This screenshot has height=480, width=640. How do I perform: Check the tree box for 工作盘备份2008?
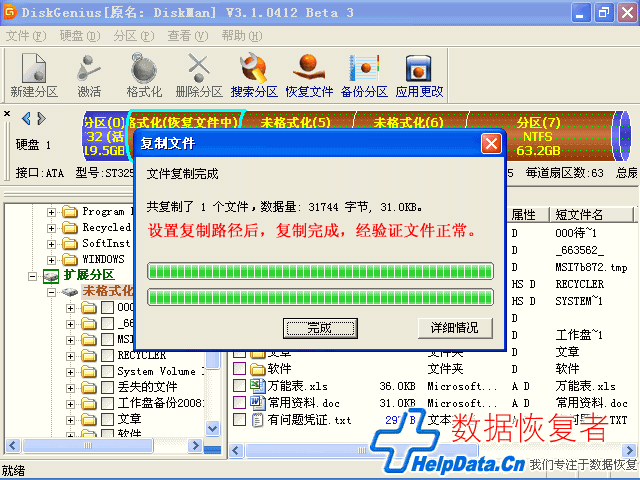(x=107, y=404)
